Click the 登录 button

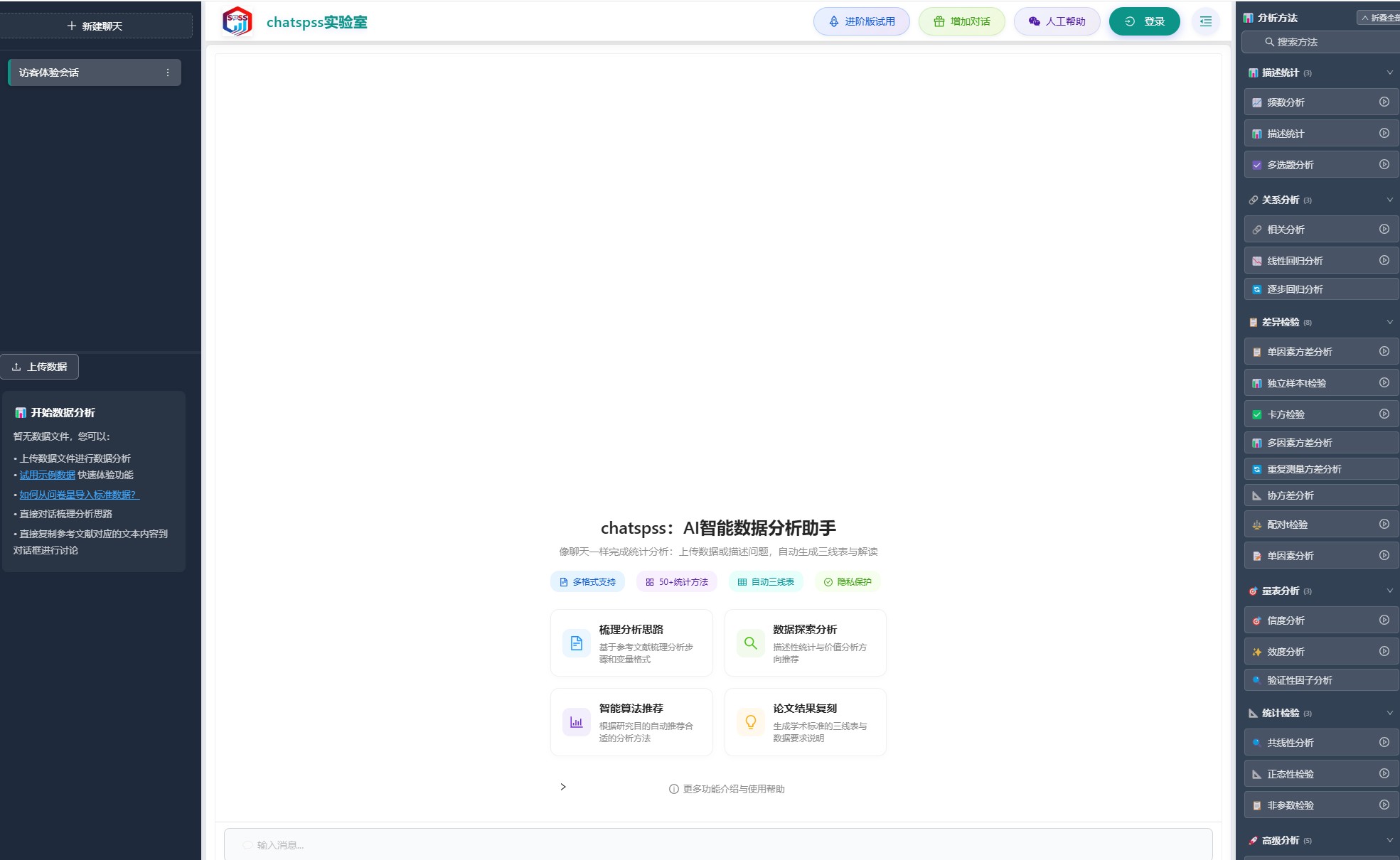(1145, 21)
